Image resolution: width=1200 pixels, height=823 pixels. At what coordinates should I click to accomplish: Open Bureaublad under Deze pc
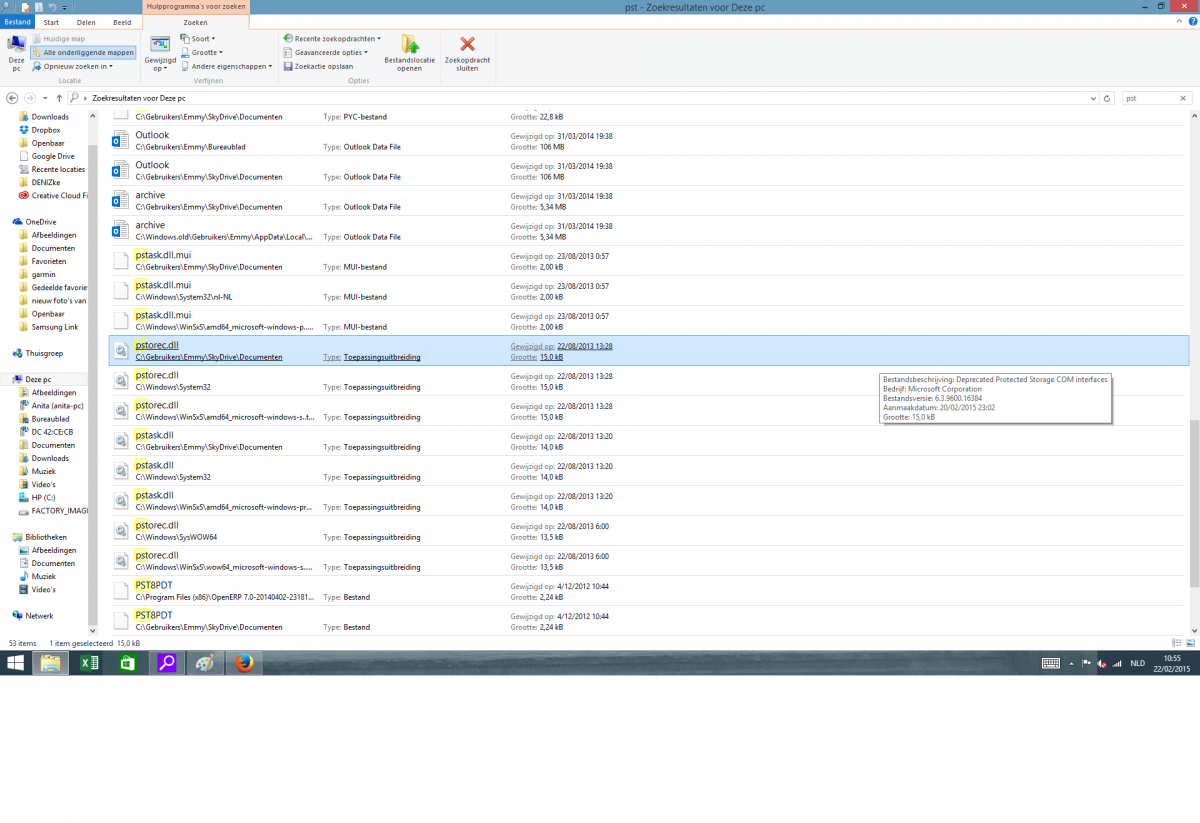(51, 418)
